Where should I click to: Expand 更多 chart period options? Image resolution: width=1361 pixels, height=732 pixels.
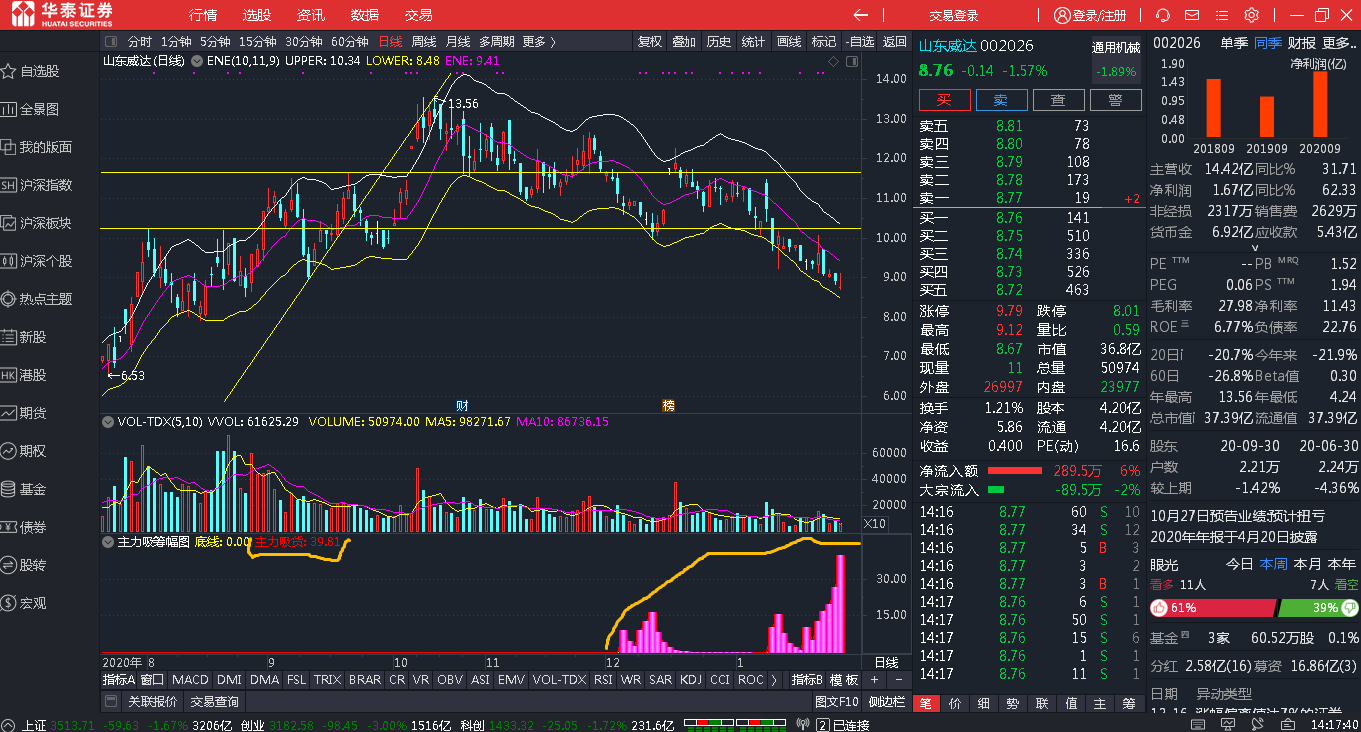click(538, 41)
